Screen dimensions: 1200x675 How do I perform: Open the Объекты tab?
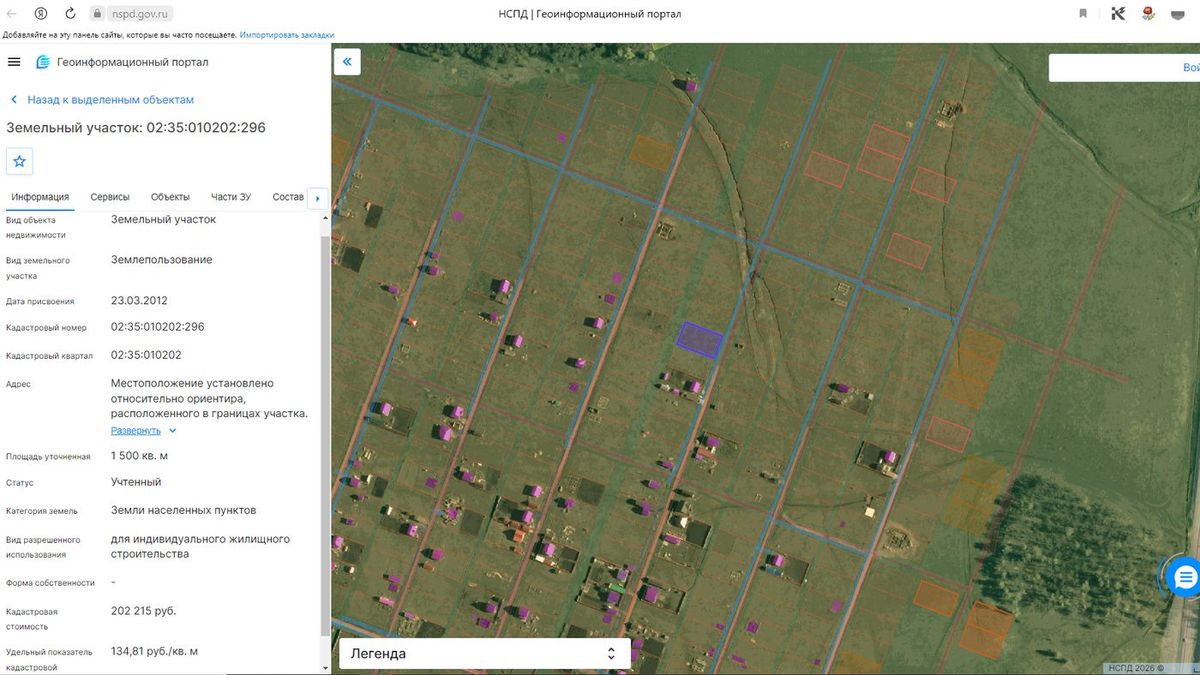[x=170, y=197]
